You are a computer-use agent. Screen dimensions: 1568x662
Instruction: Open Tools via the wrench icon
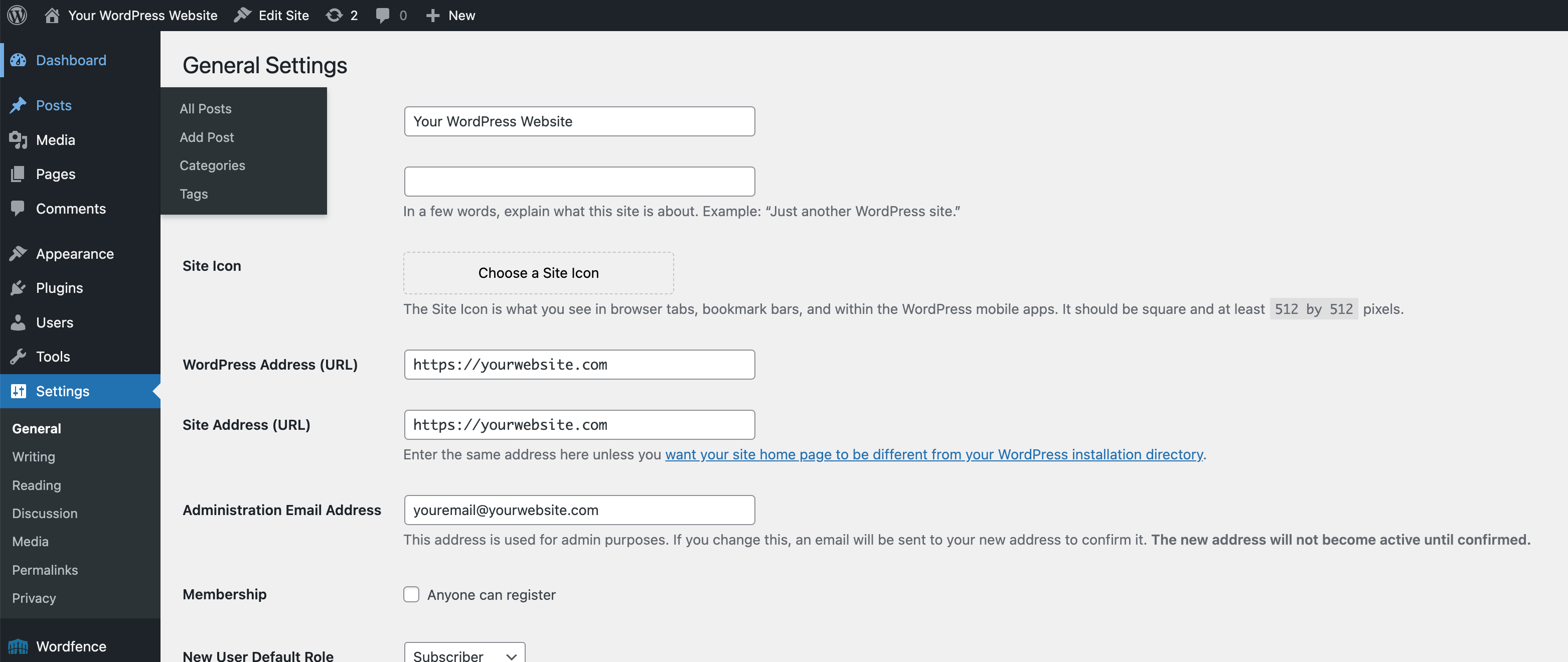[18, 356]
